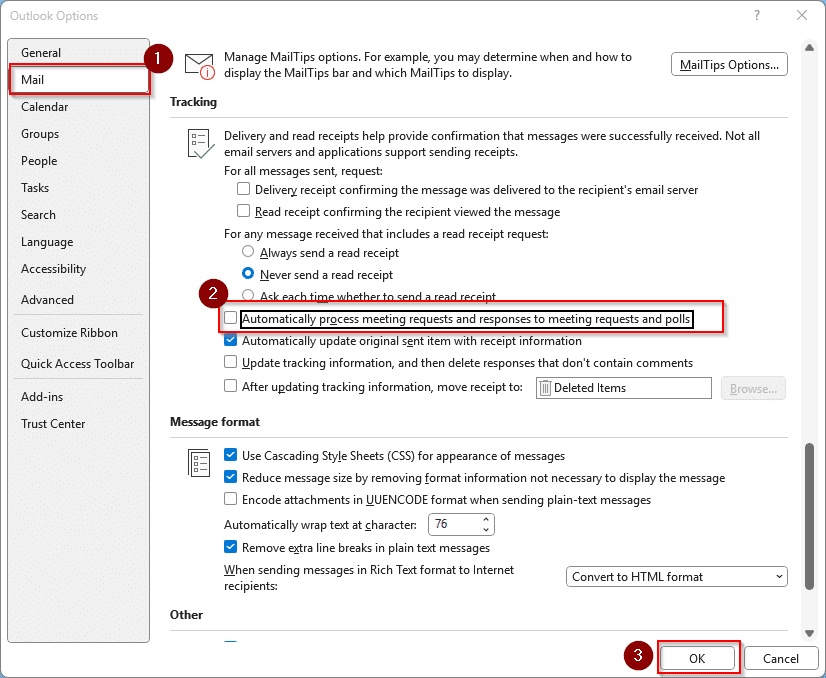Open the Rich Text conversion format dropdown
Image resolution: width=826 pixels, height=678 pixels.
point(676,576)
